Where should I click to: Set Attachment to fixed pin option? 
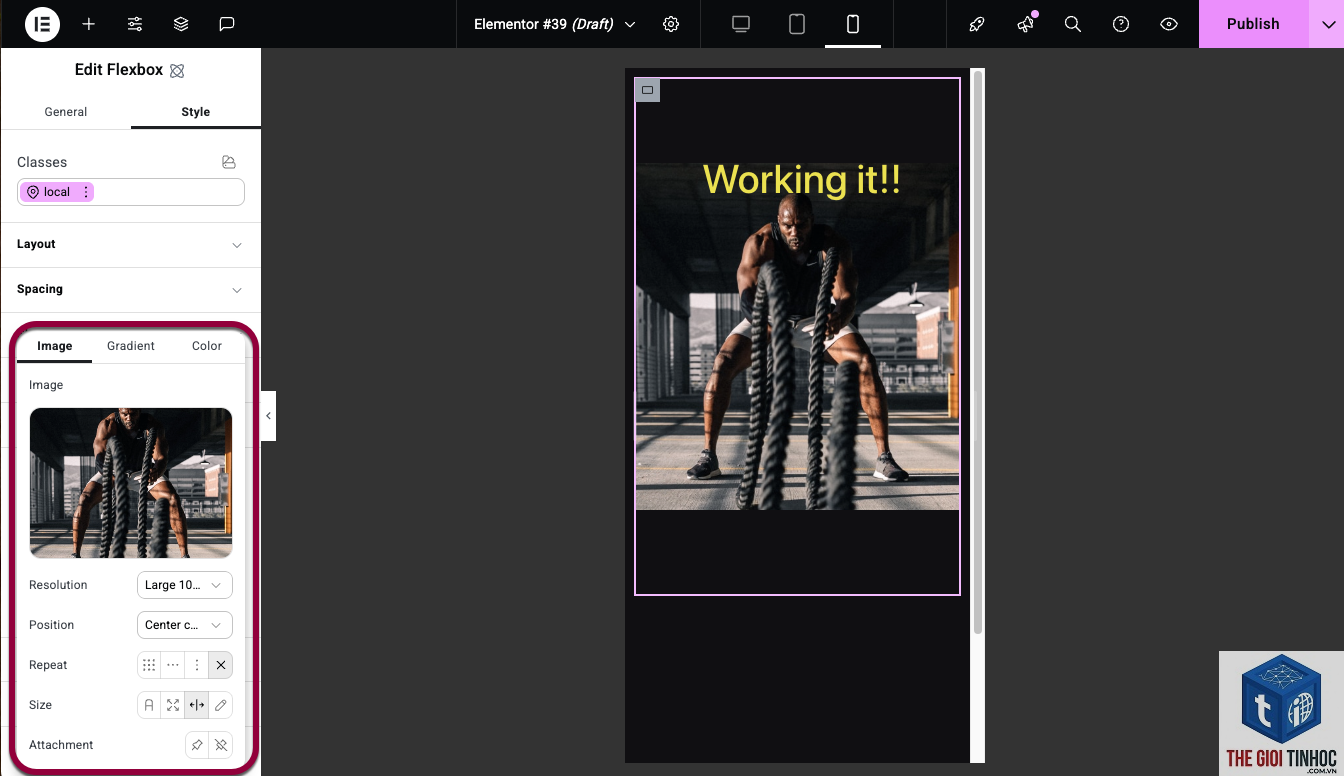point(197,745)
